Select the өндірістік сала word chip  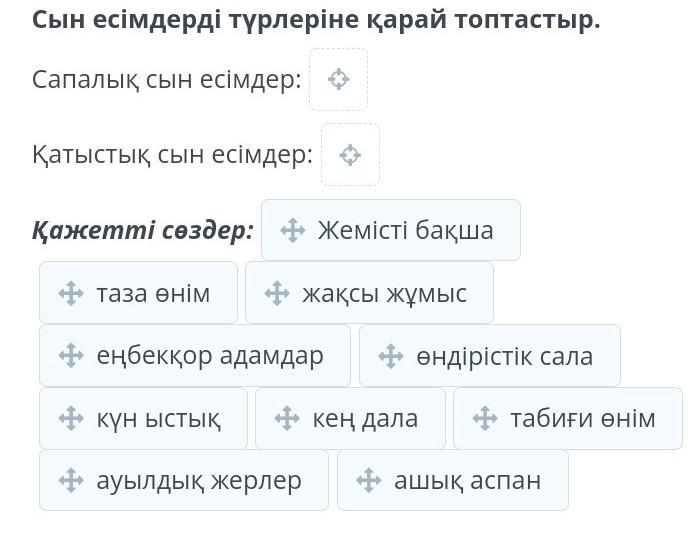(490, 356)
